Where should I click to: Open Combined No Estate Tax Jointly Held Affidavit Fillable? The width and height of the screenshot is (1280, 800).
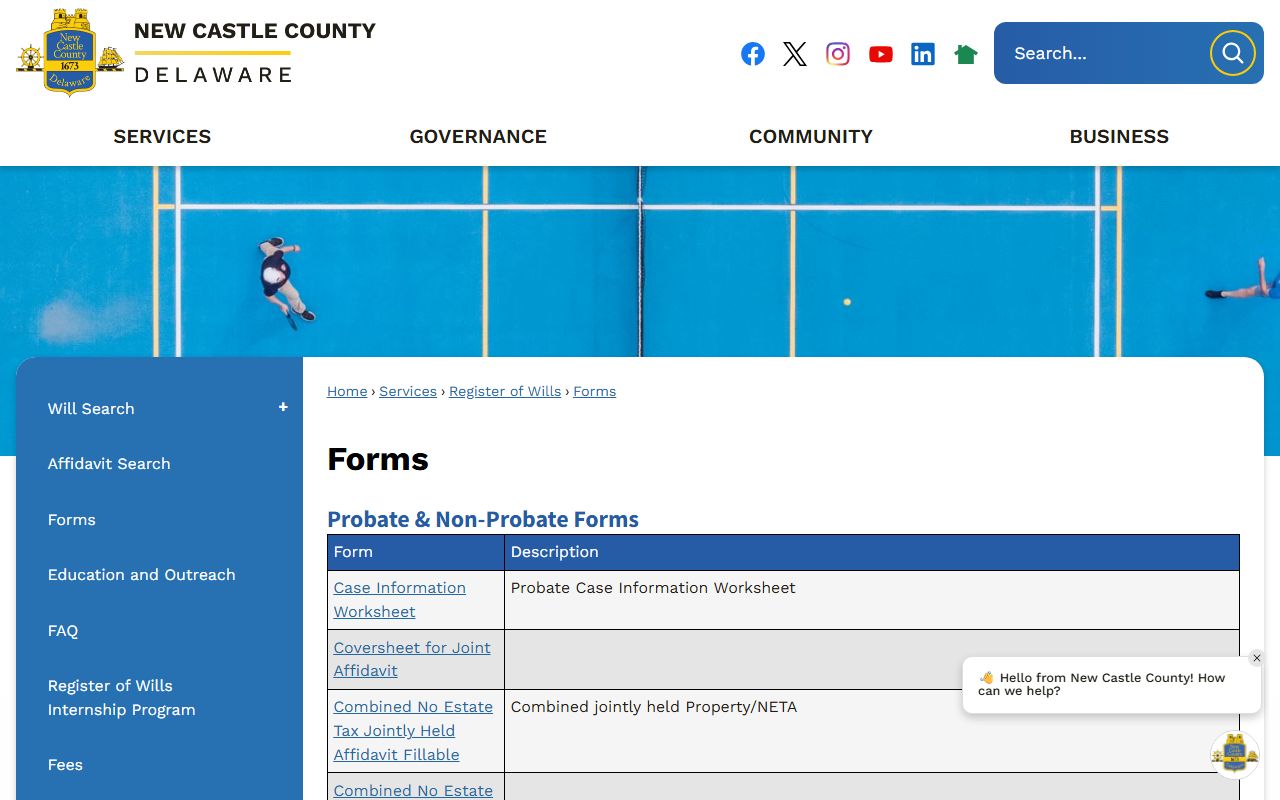413,731
